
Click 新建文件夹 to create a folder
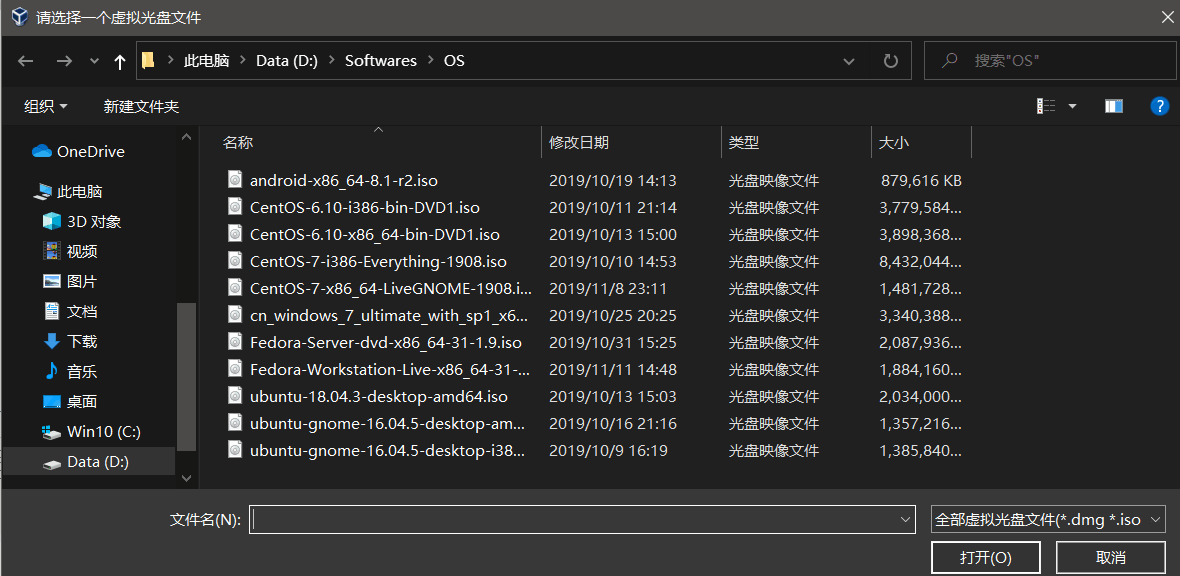[141, 106]
